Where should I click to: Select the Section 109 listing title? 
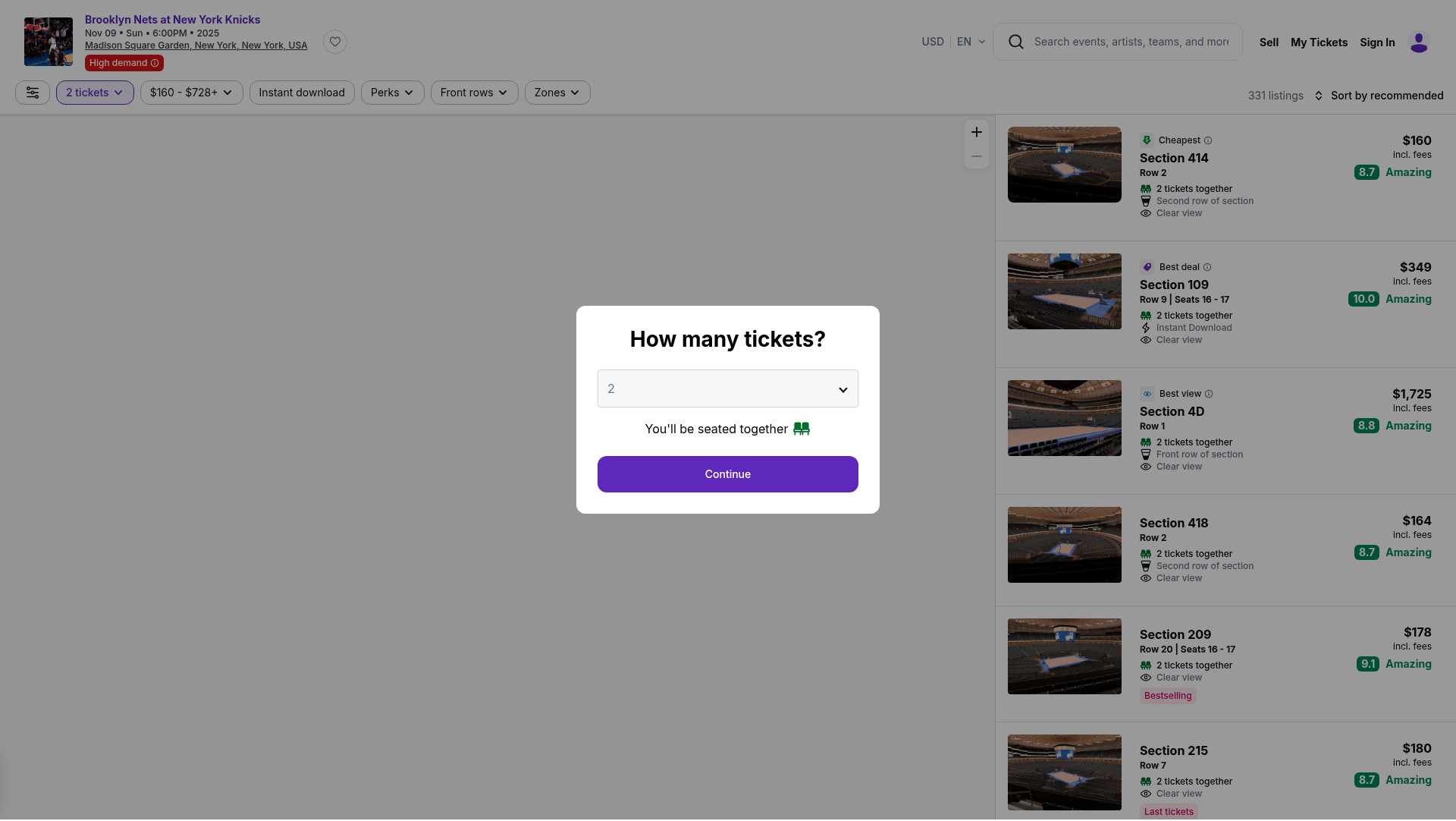coord(1174,285)
